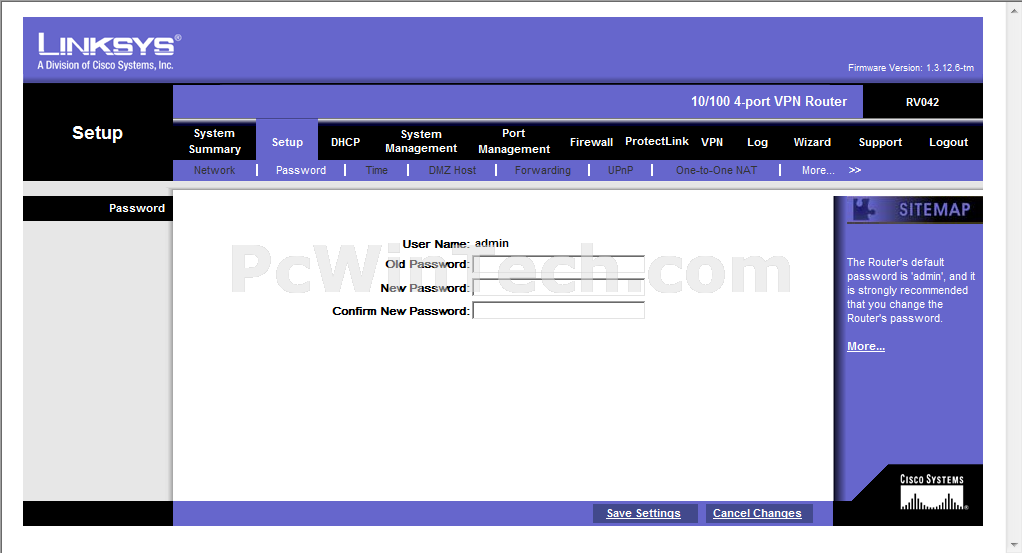Click the Cancel Changes button
The image size is (1022, 553).
click(x=757, y=513)
